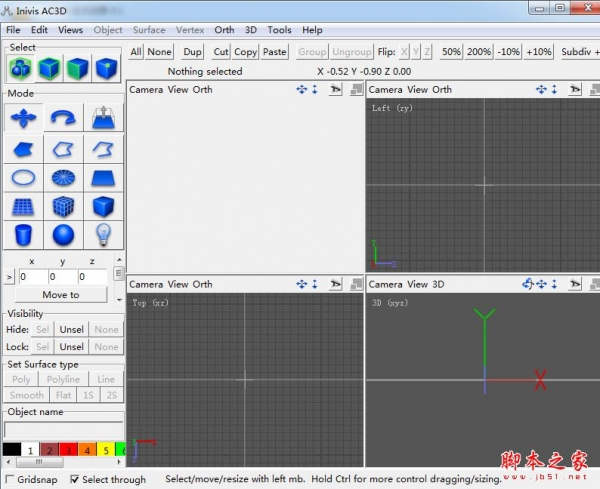600x489 pixels.
Task: Select the Vertex selection mode icon
Action: point(106,68)
